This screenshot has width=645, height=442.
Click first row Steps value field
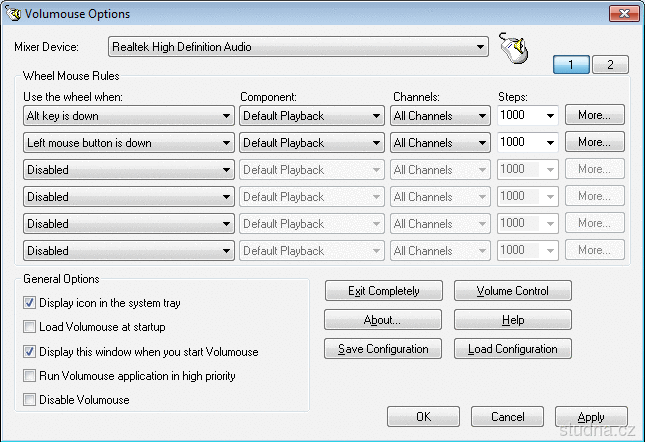point(520,116)
